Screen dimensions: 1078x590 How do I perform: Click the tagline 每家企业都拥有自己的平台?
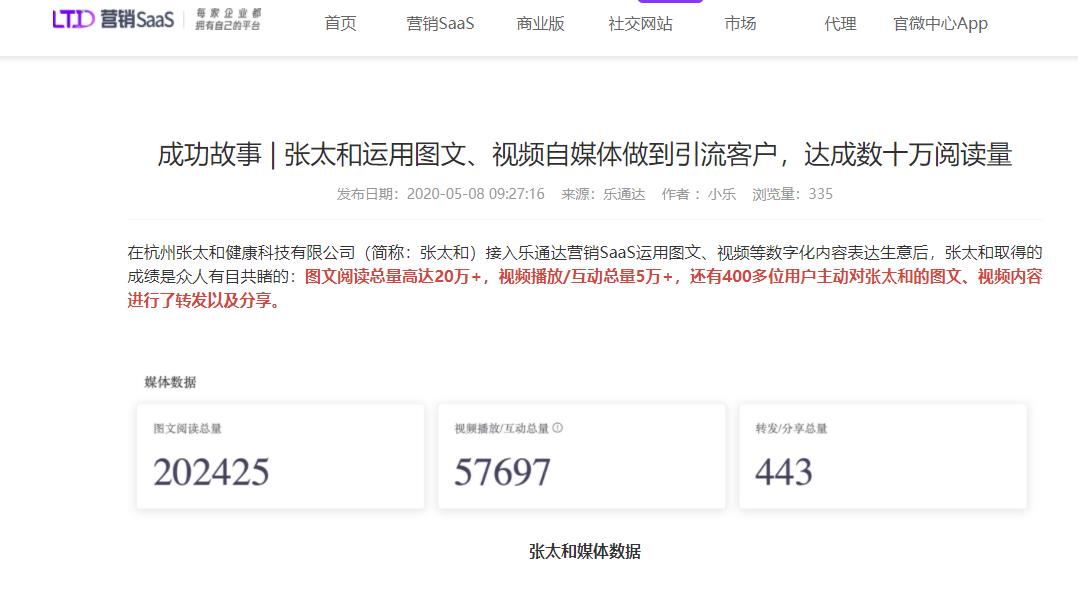coord(228,19)
